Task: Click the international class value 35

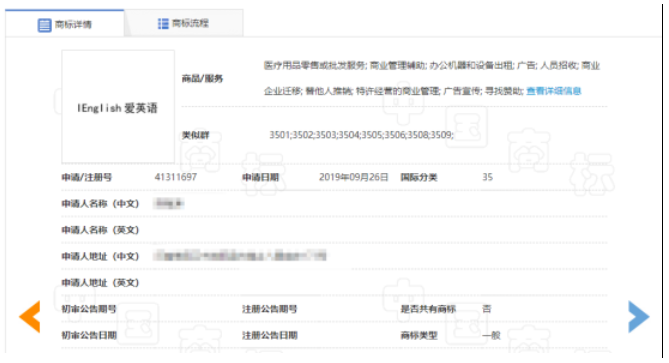Action: point(488,177)
